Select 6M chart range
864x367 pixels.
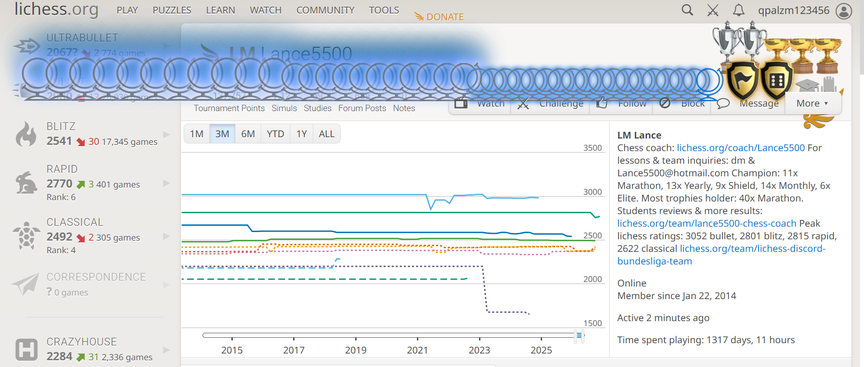[x=248, y=134]
